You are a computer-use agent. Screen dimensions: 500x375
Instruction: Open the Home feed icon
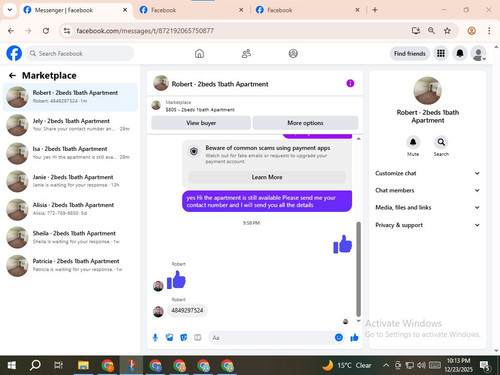click(199, 53)
